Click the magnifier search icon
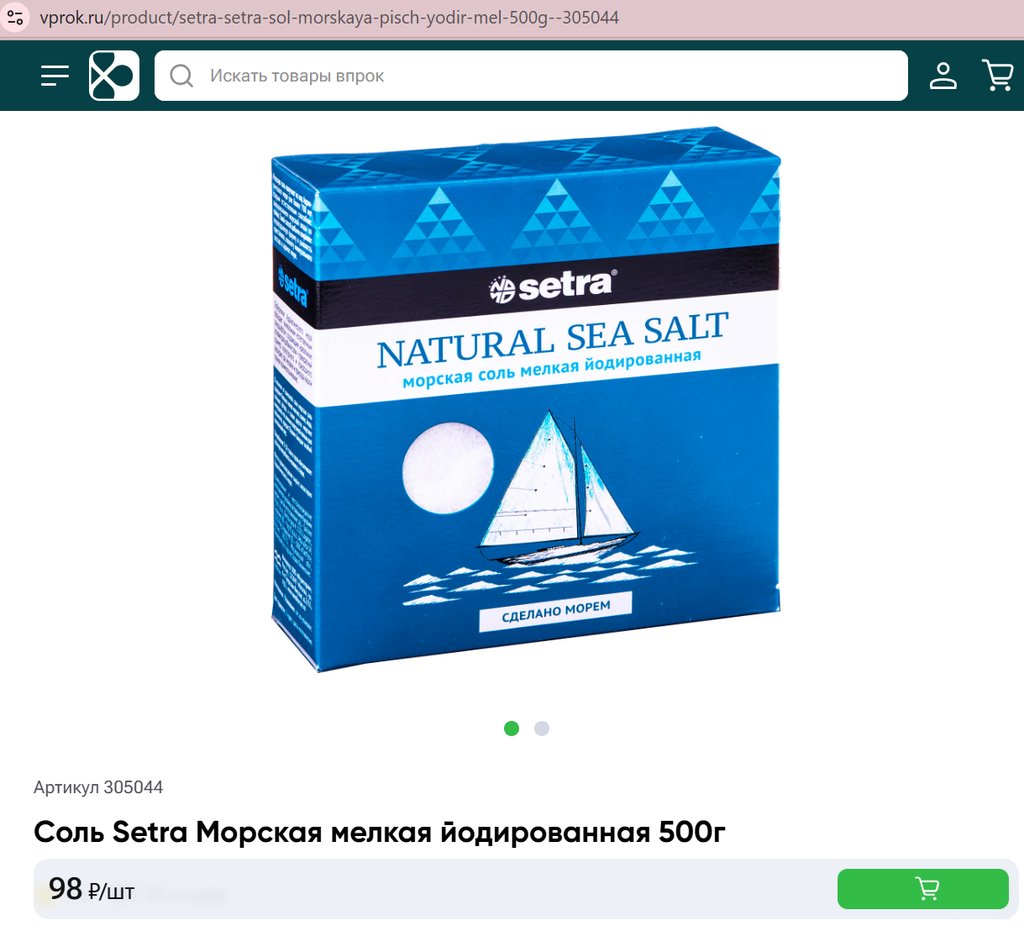The width and height of the screenshot is (1024, 931). (182, 76)
